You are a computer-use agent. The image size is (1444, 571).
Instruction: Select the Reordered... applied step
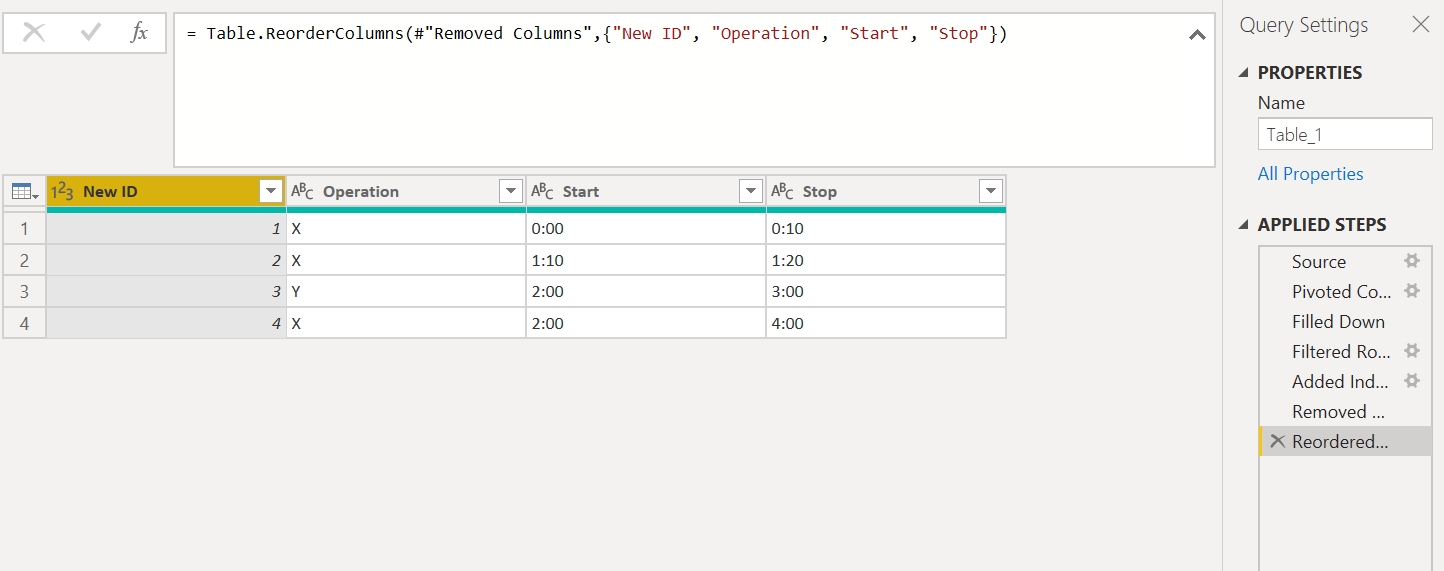click(x=1345, y=442)
